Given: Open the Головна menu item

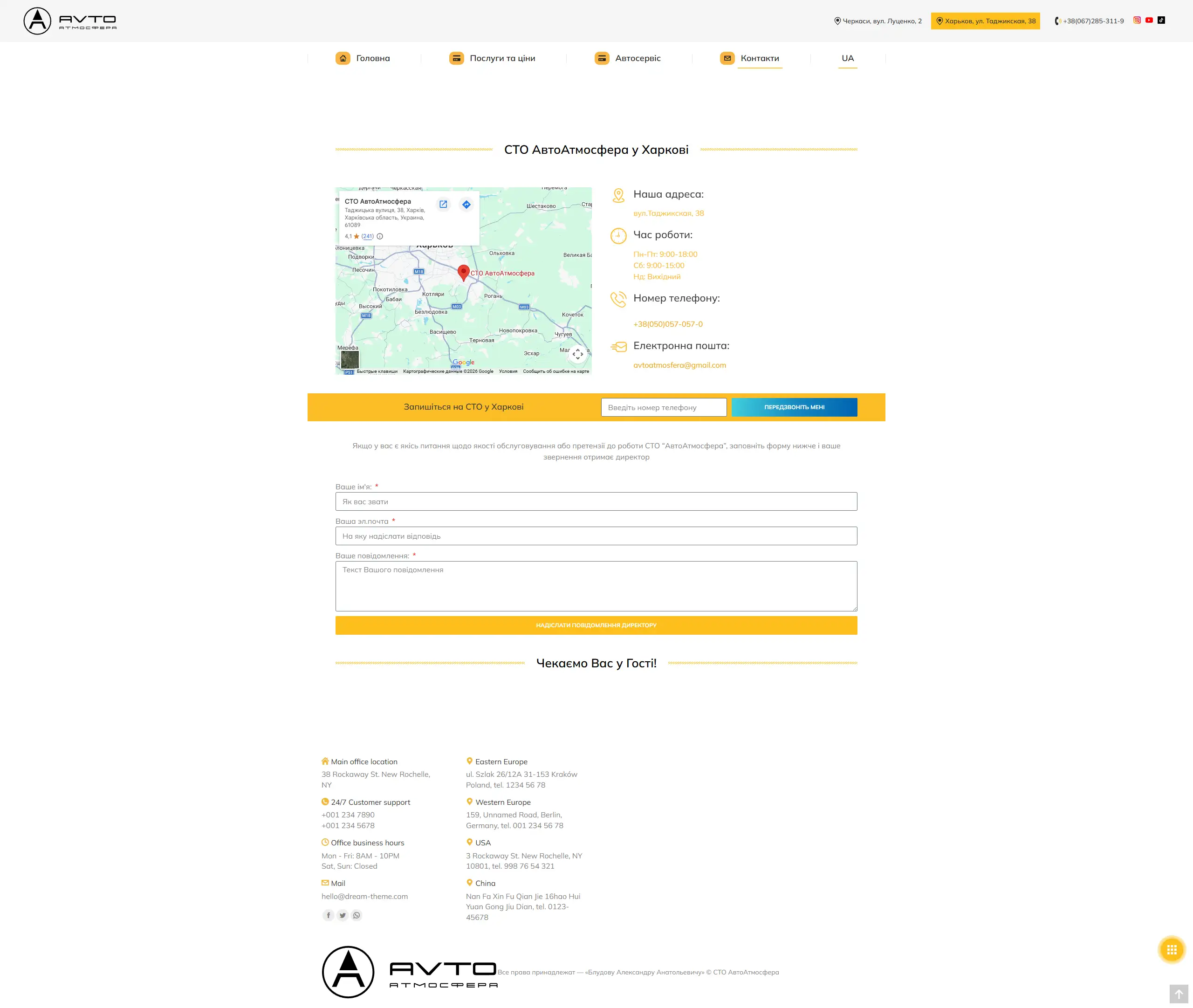Looking at the screenshot, I should point(373,58).
